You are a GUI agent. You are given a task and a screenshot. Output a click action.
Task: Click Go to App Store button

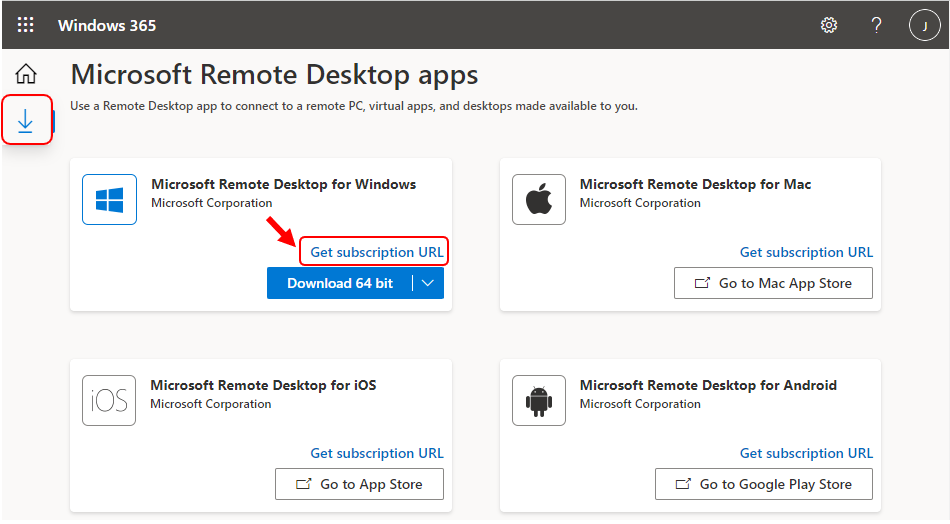[359, 484]
